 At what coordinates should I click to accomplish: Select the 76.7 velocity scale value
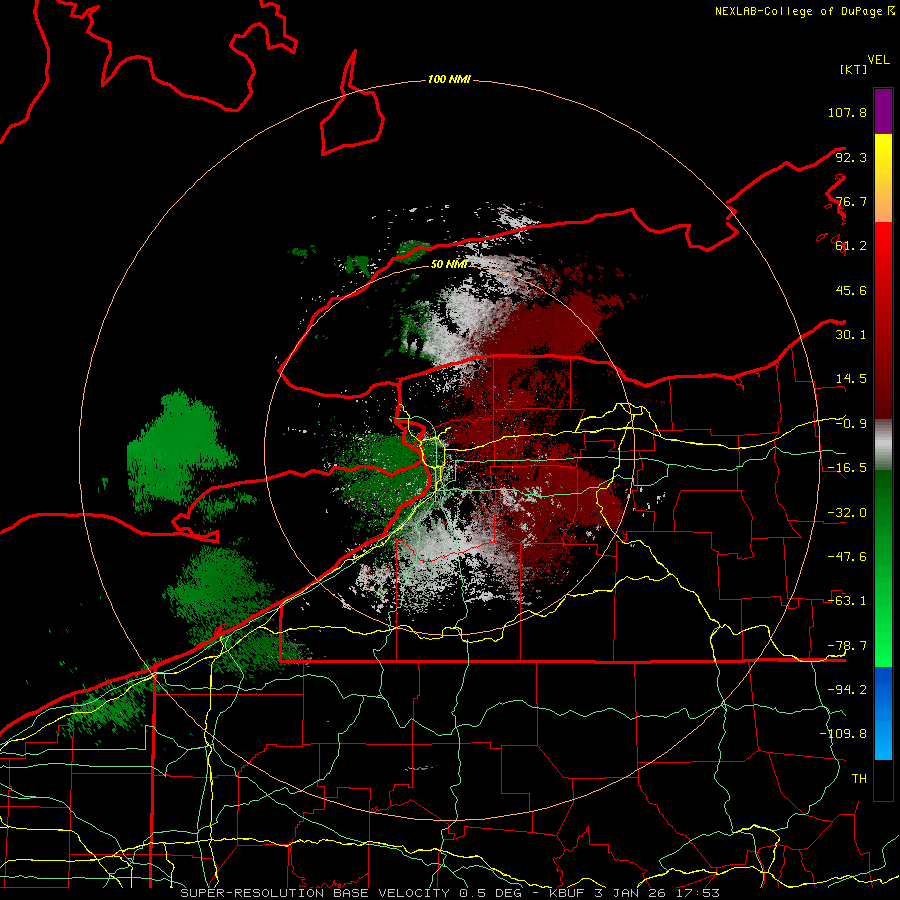pyautogui.click(x=851, y=201)
